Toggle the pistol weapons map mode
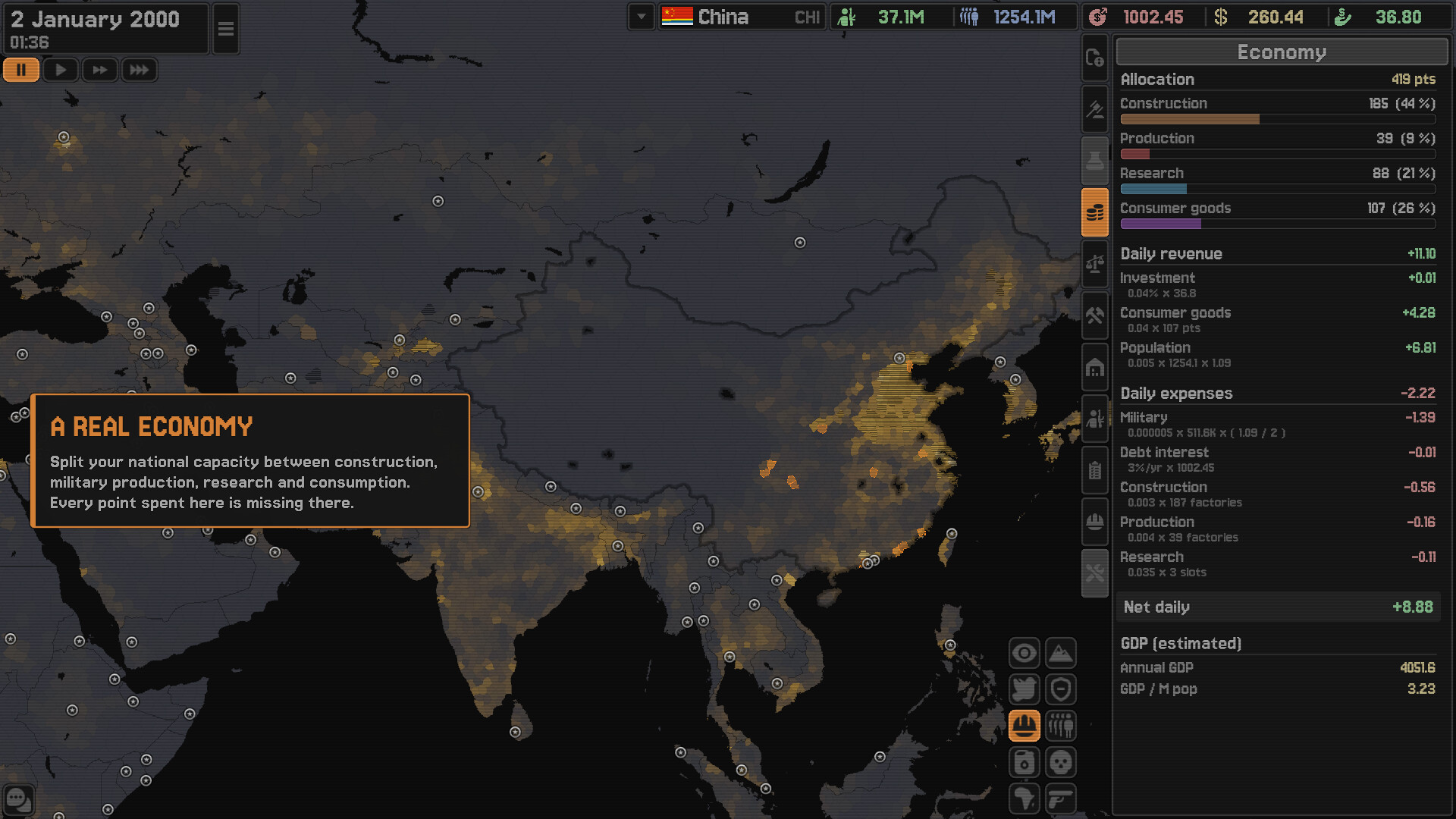This screenshot has height=819, width=1456. pos(1060,799)
